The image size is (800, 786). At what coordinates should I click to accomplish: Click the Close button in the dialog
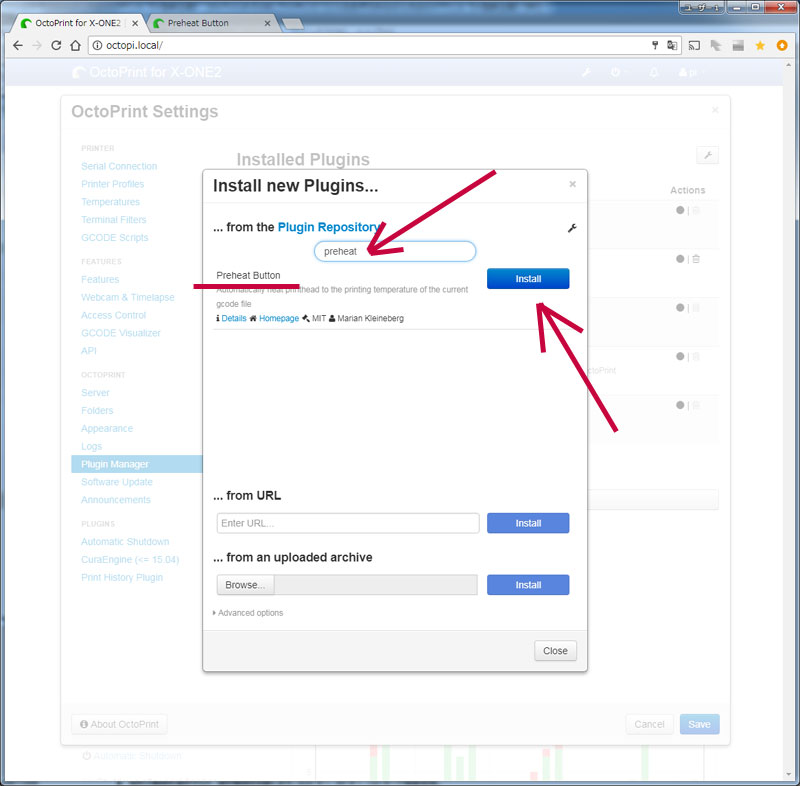point(556,651)
